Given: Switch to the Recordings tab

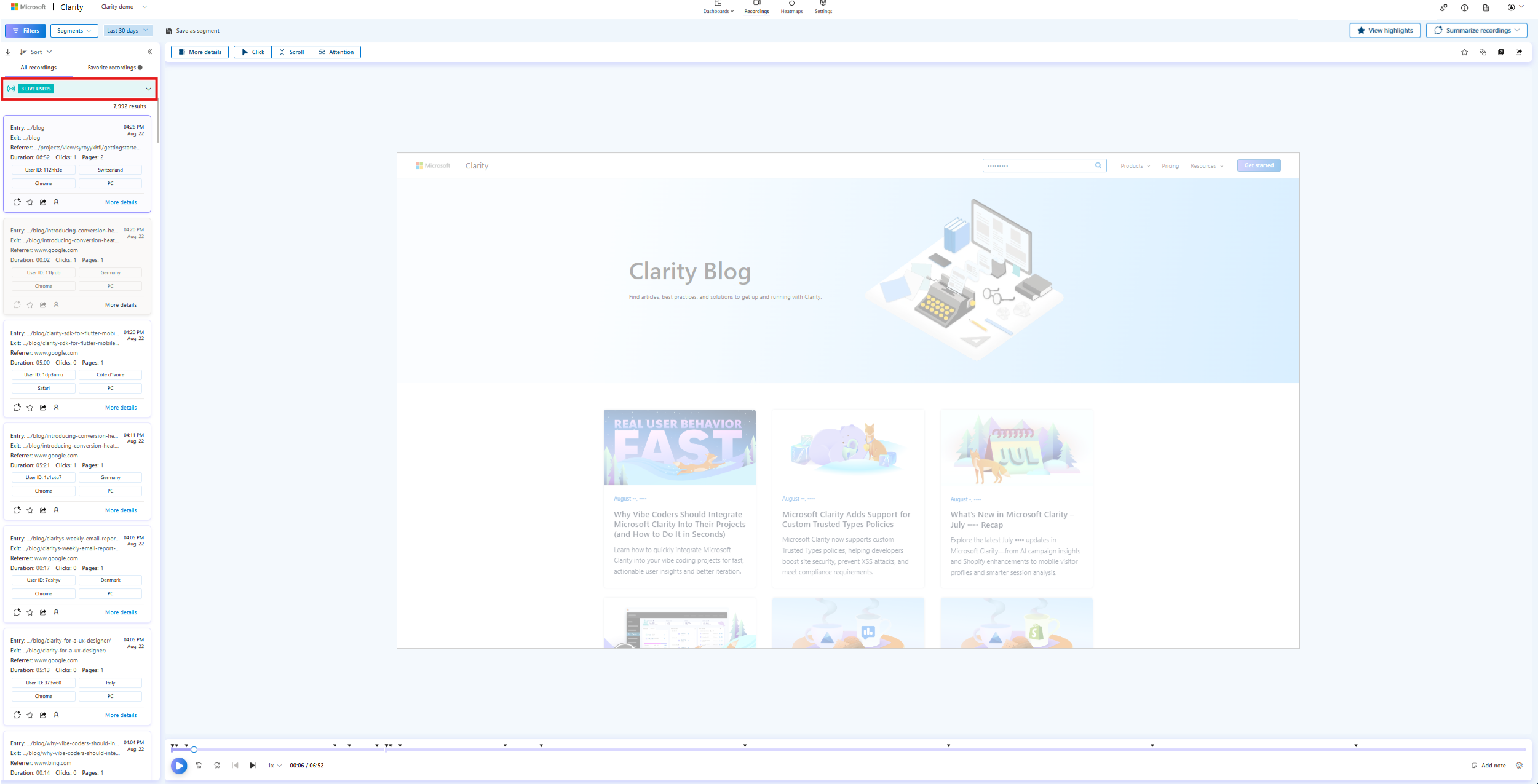Looking at the screenshot, I should coord(756,7).
